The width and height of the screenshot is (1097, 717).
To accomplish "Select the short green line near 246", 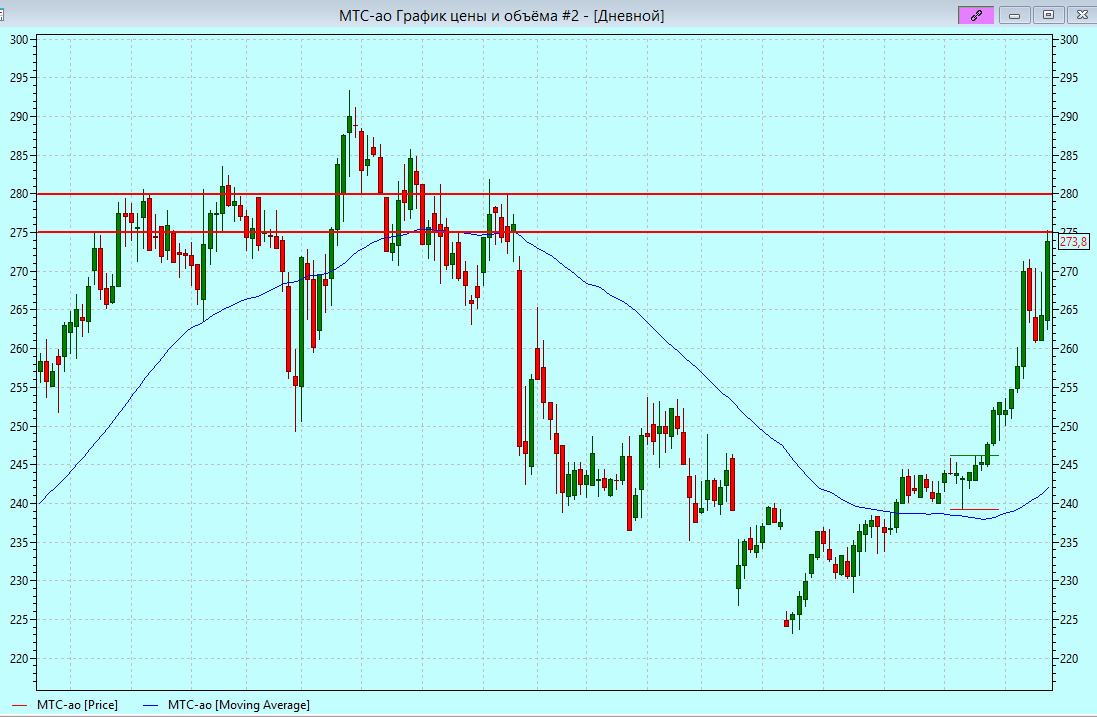I will point(974,455).
